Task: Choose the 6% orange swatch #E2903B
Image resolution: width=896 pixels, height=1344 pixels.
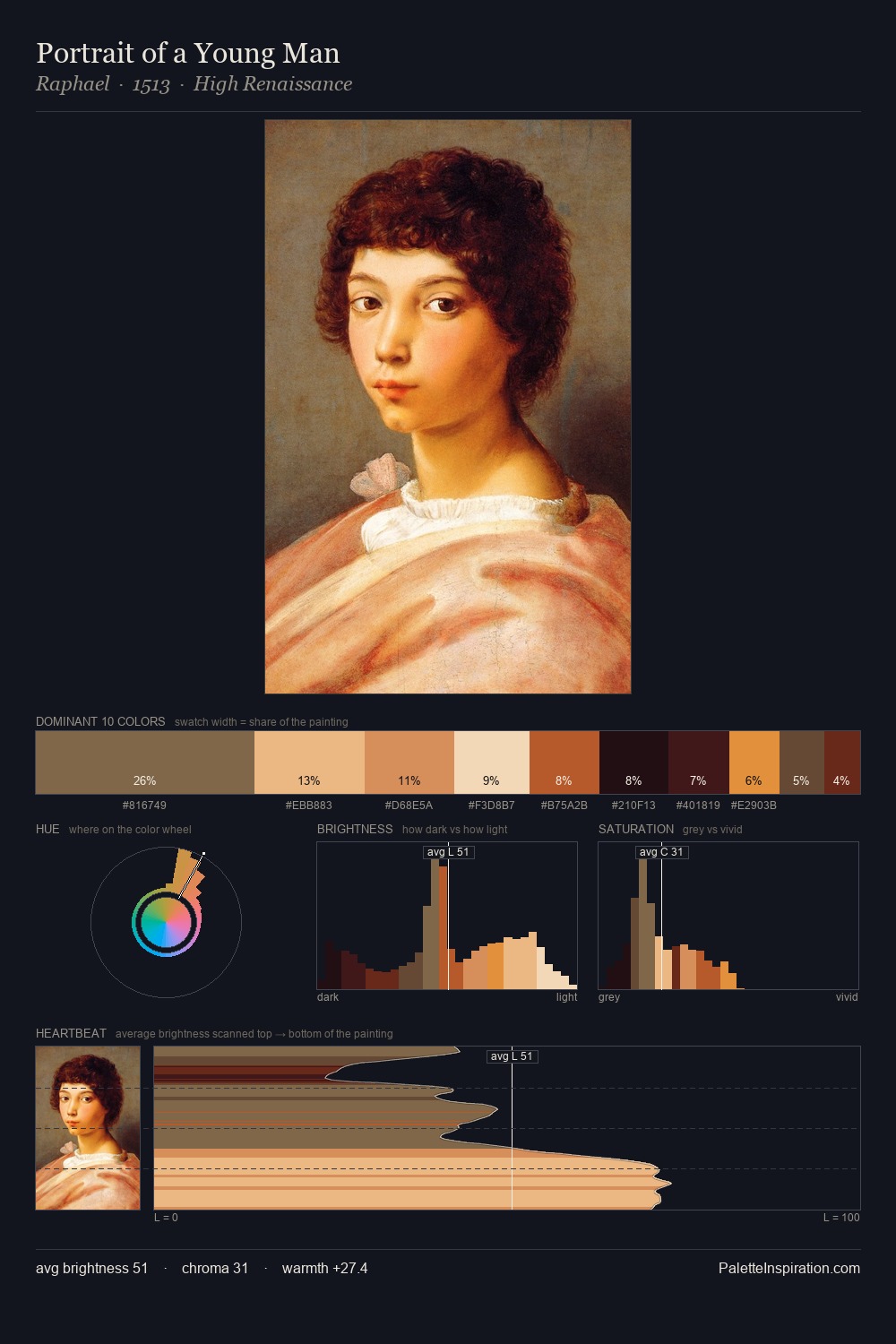Action: (x=754, y=762)
